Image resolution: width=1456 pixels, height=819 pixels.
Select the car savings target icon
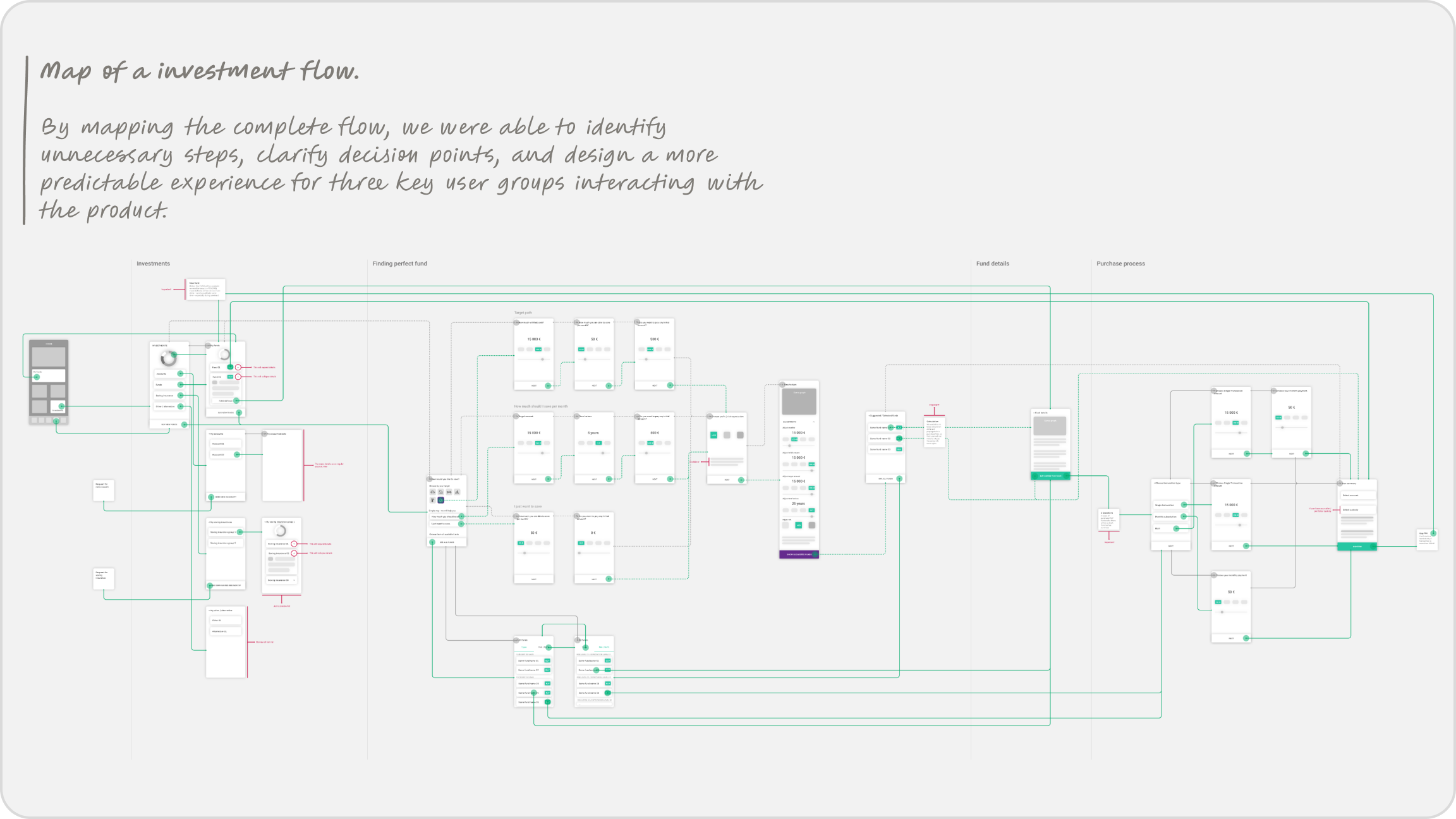click(x=433, y=492)
